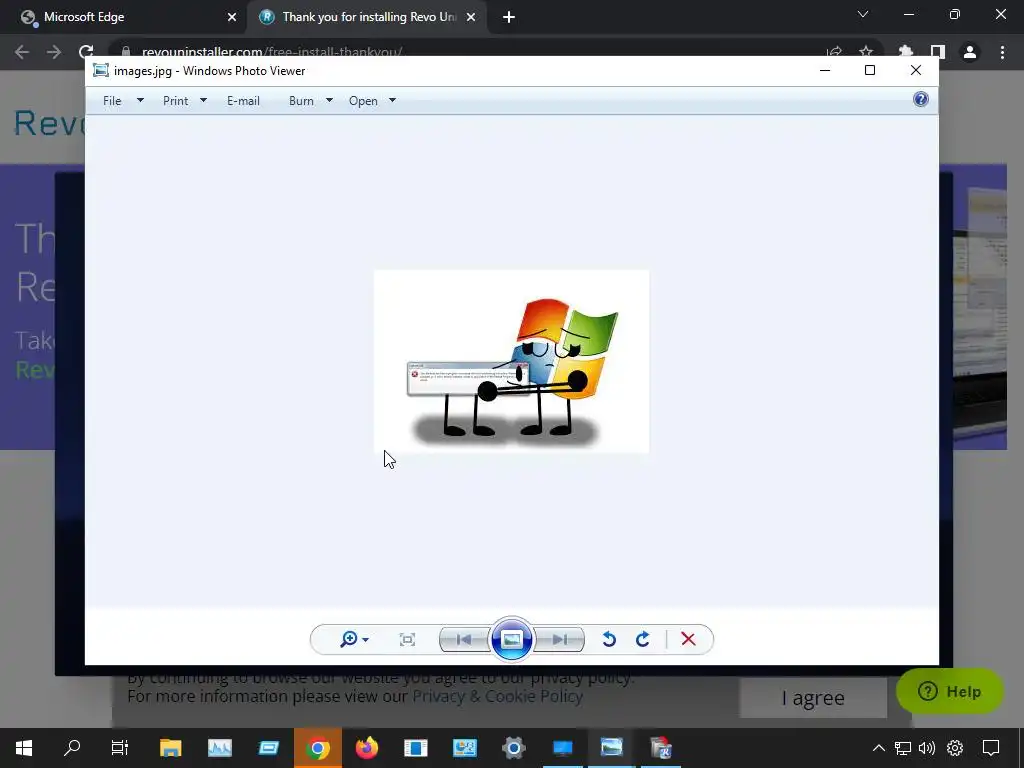
Task: Open File Explorer from the taskbar
Action: (x=170, y=748)
